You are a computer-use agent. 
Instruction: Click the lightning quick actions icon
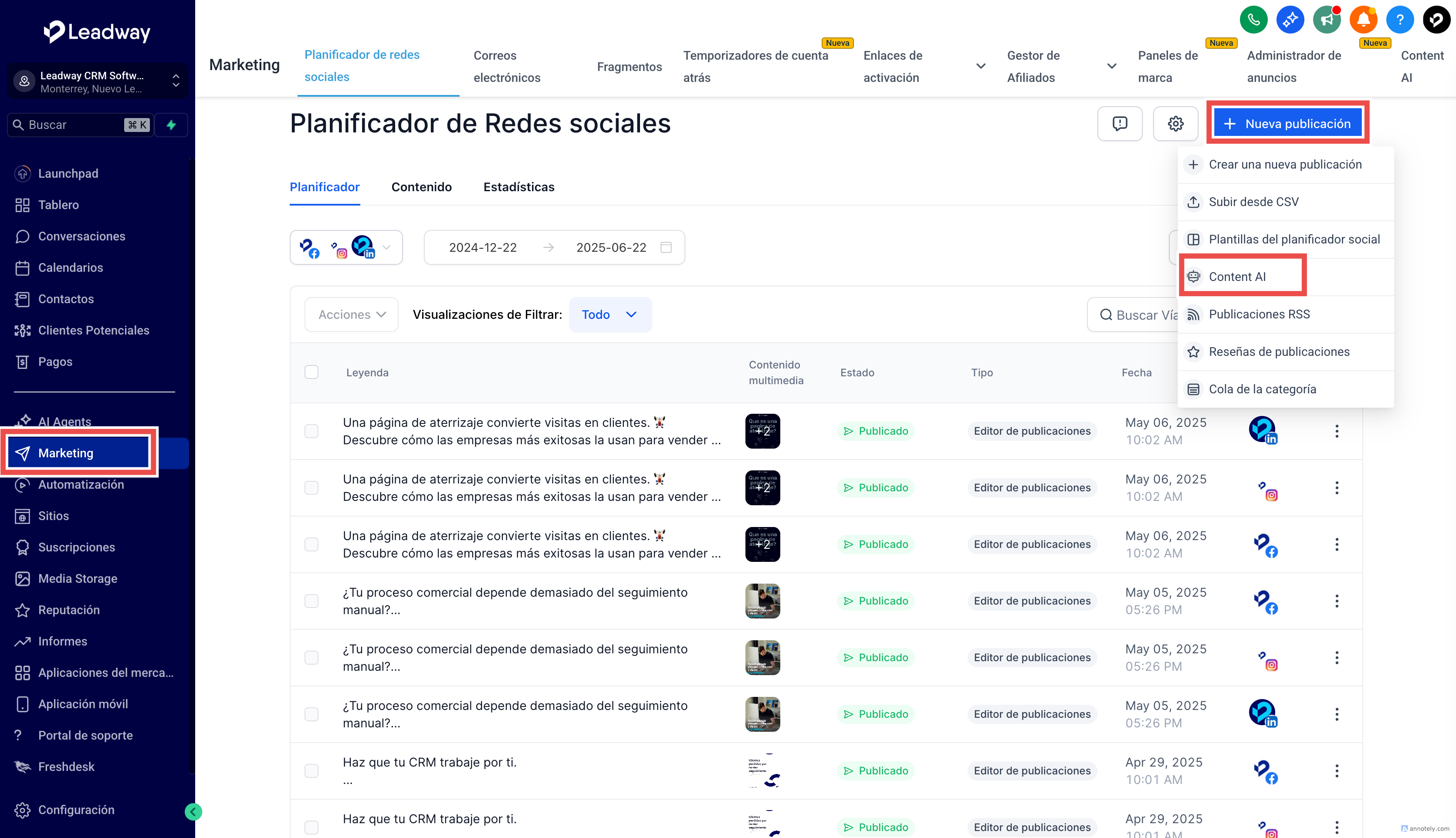[x=171, y=125]
